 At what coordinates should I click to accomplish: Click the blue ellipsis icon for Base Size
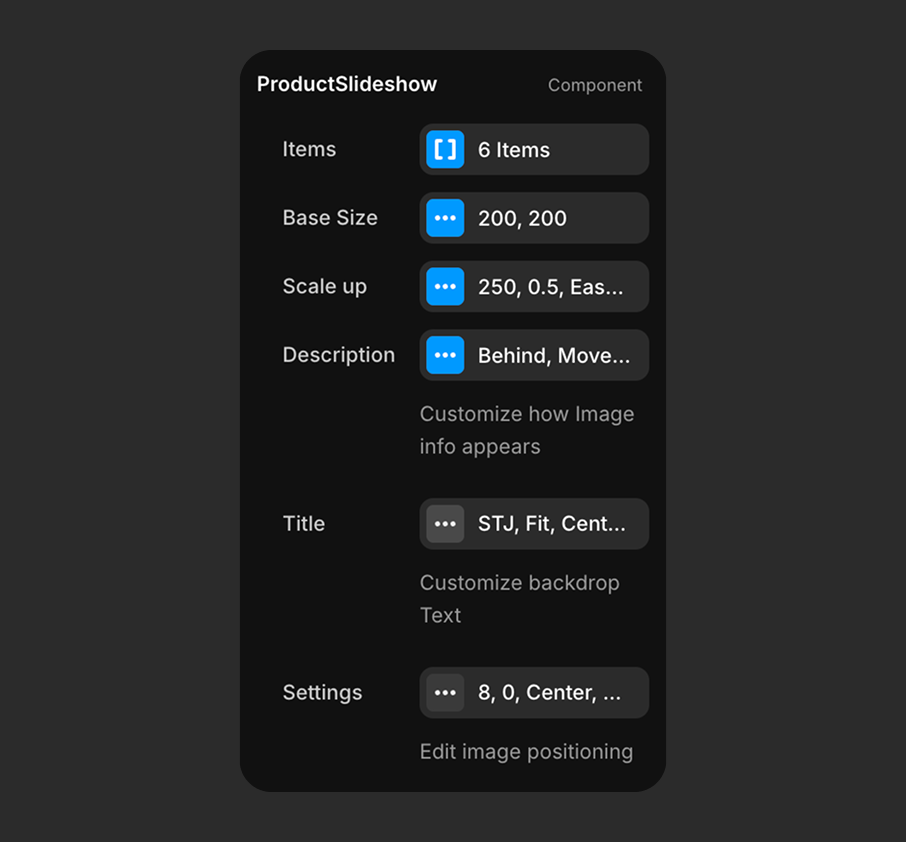[445, 218]
